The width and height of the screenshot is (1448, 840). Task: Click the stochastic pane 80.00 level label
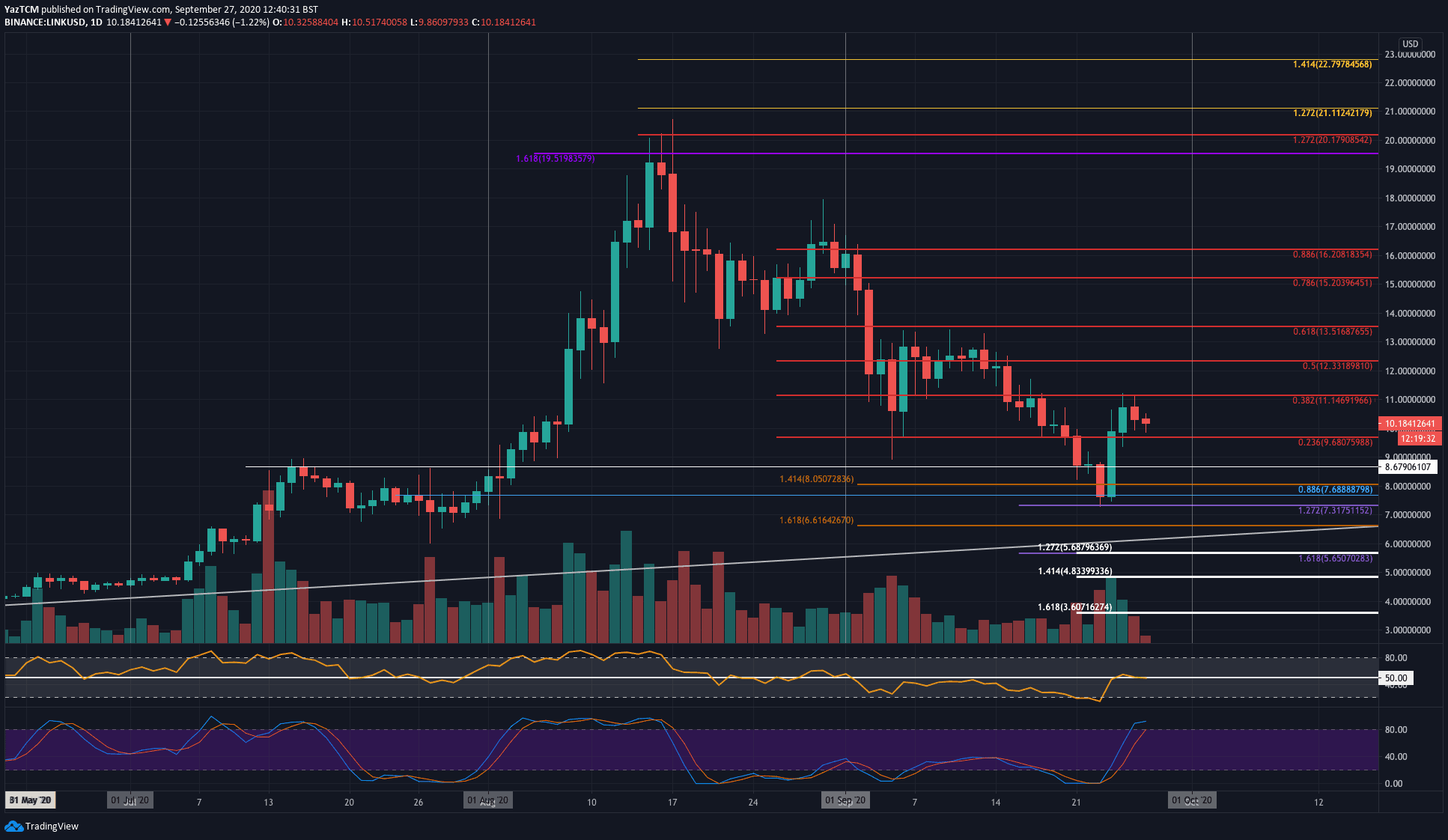coord(1396,730)
